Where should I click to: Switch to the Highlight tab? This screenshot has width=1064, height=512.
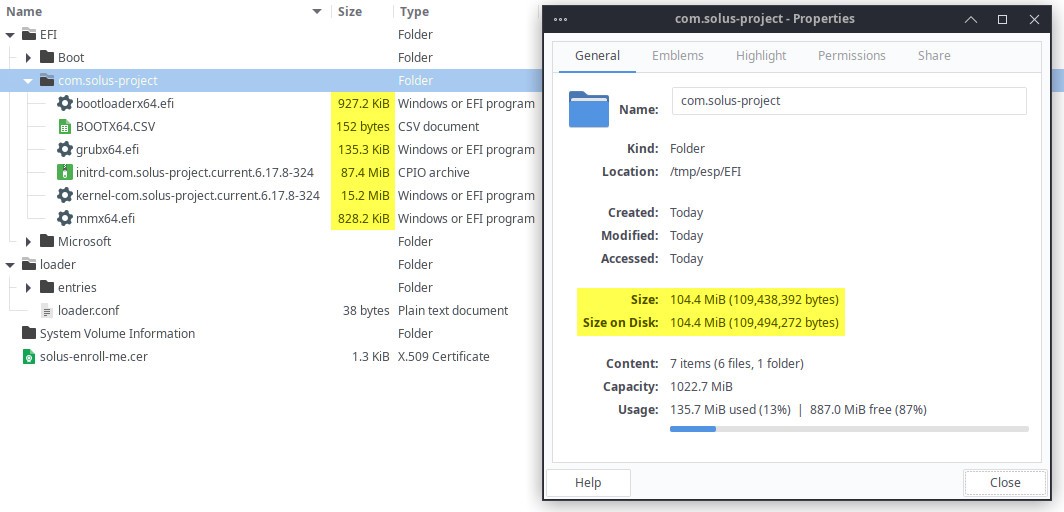point(761,56)
